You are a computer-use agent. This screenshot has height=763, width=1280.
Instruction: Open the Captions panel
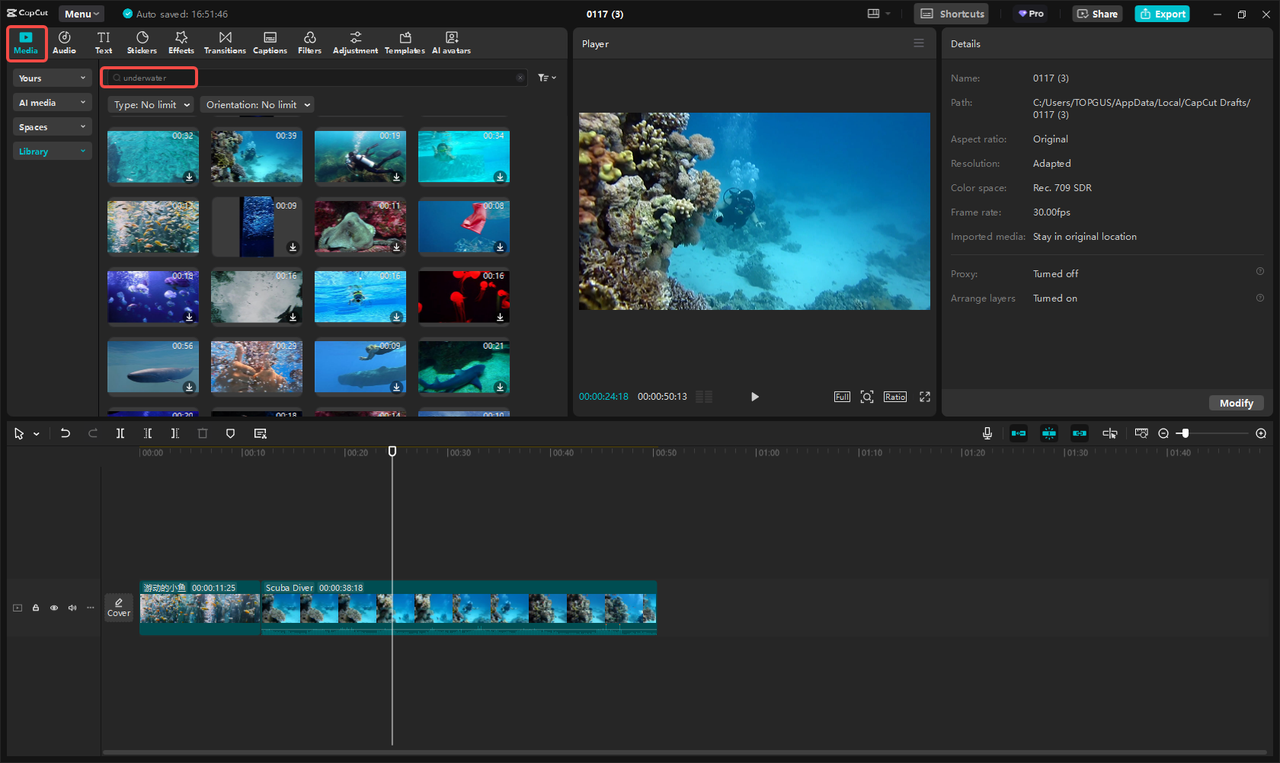pos(269,42)
